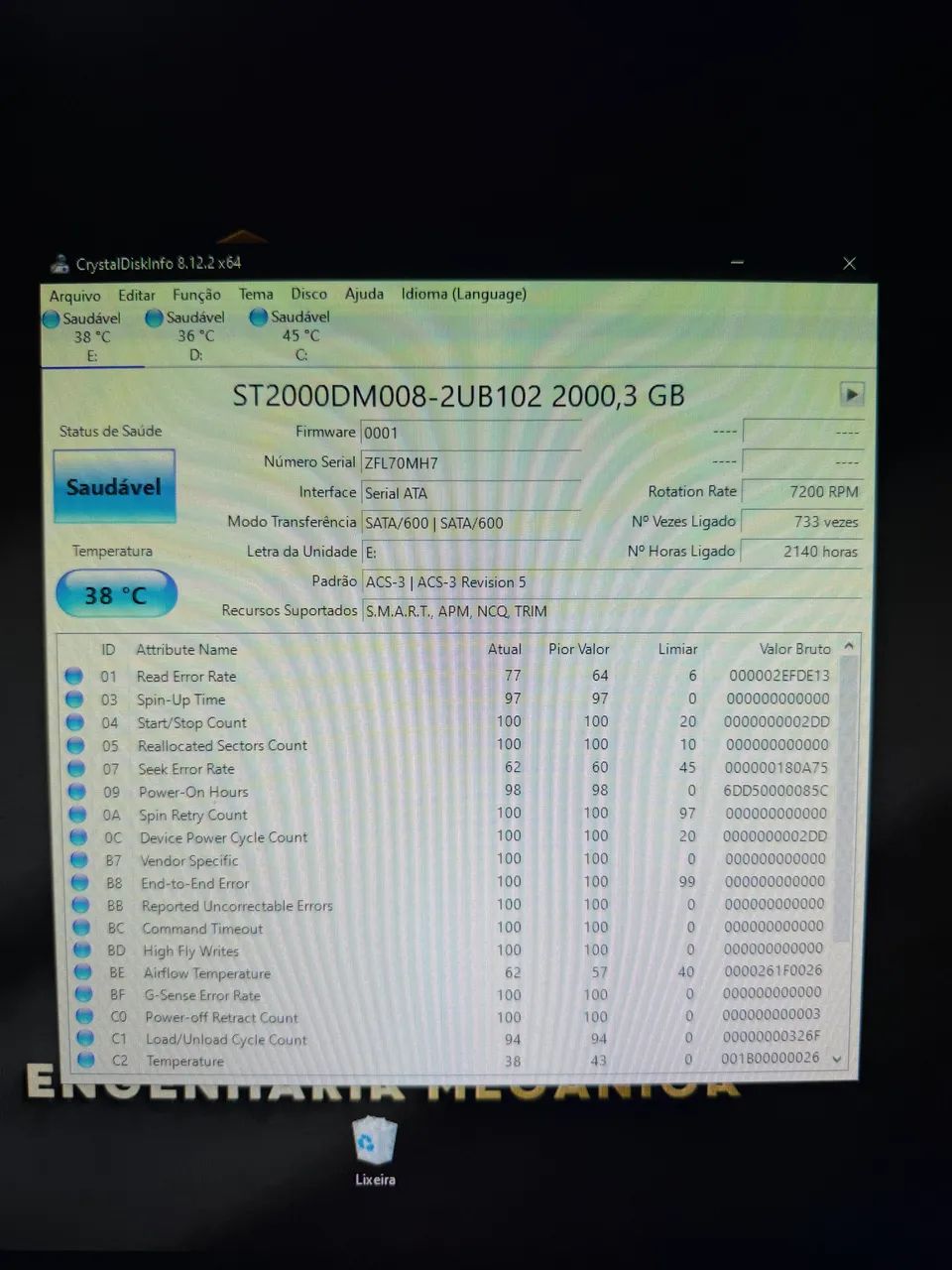Click the Temperature attribute status circle

[86, 1061]
